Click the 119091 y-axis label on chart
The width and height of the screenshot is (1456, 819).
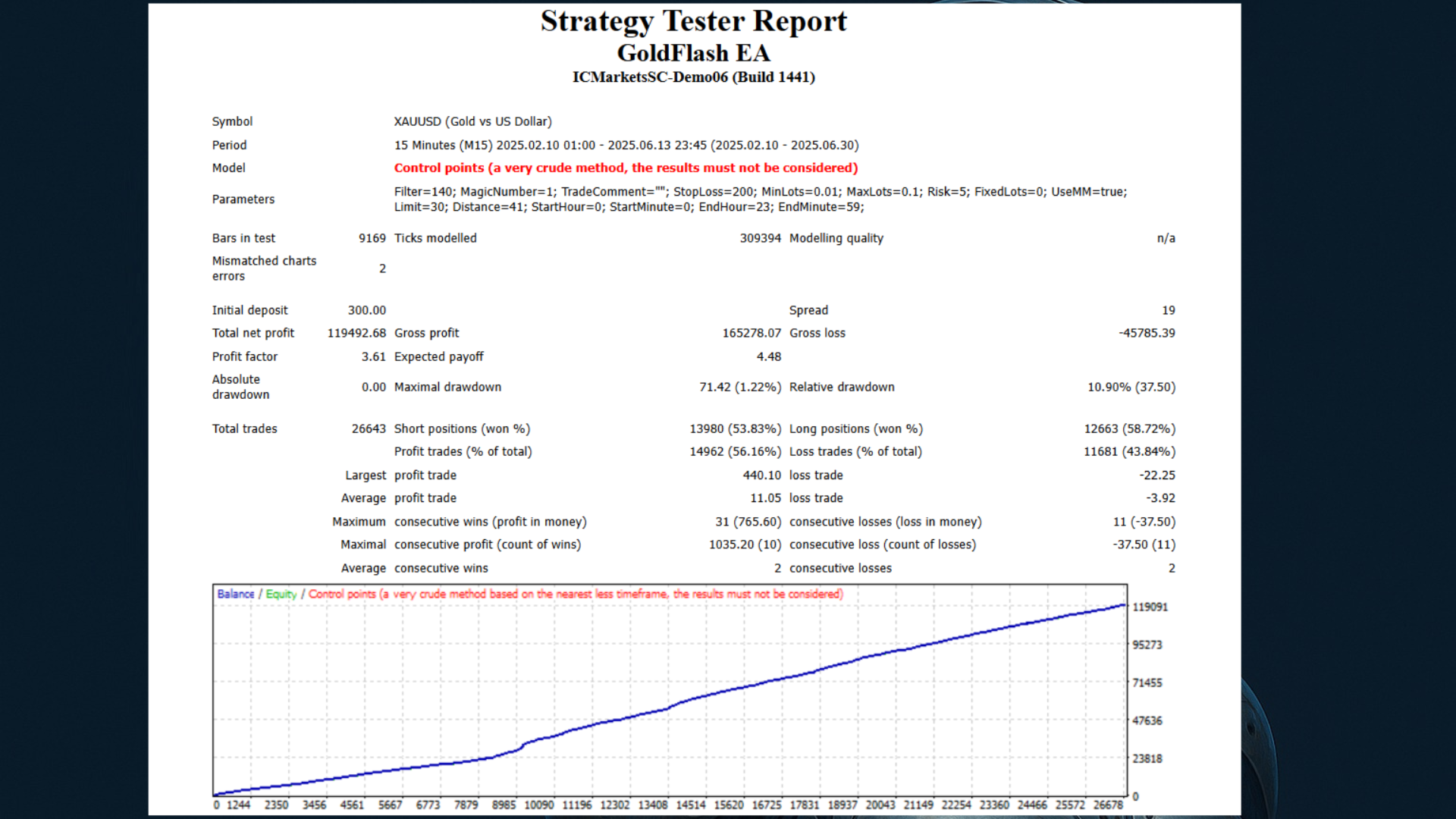[1150, 607]
